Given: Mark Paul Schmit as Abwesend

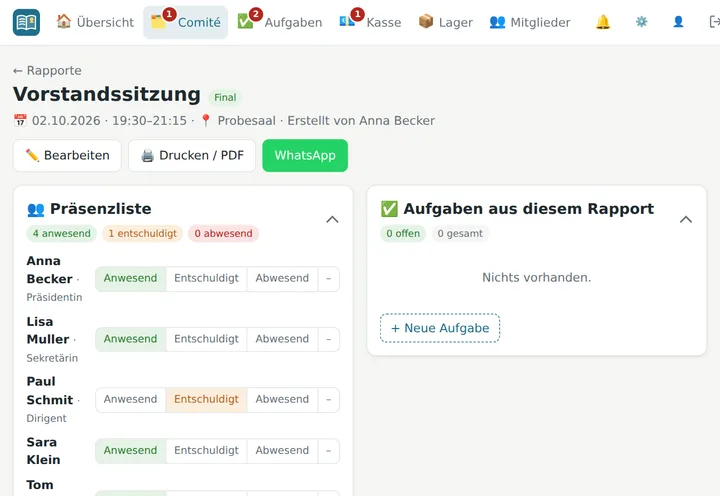Looking at the screenshot, I should pos(282,400).
